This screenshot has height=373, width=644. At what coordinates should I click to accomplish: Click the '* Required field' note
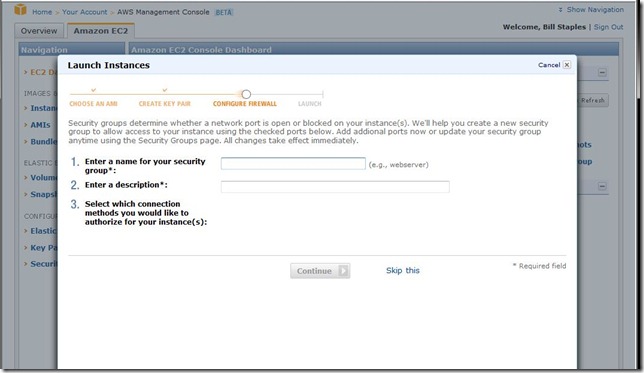click(539, 266)
